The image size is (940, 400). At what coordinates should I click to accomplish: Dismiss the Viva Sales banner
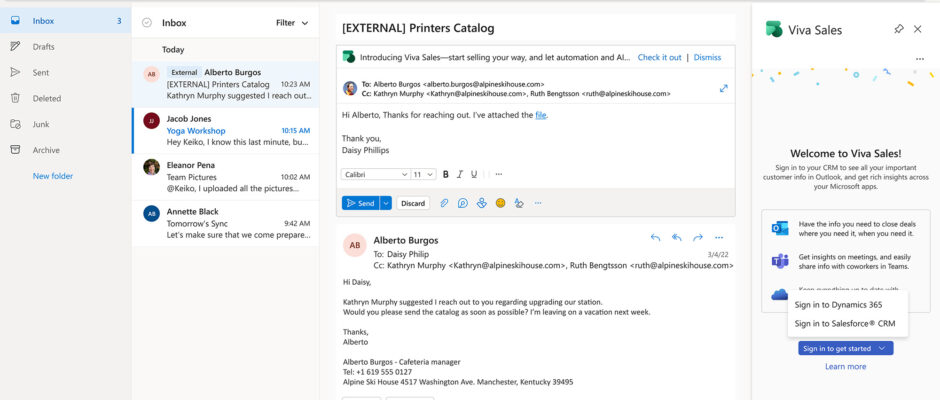707,58
